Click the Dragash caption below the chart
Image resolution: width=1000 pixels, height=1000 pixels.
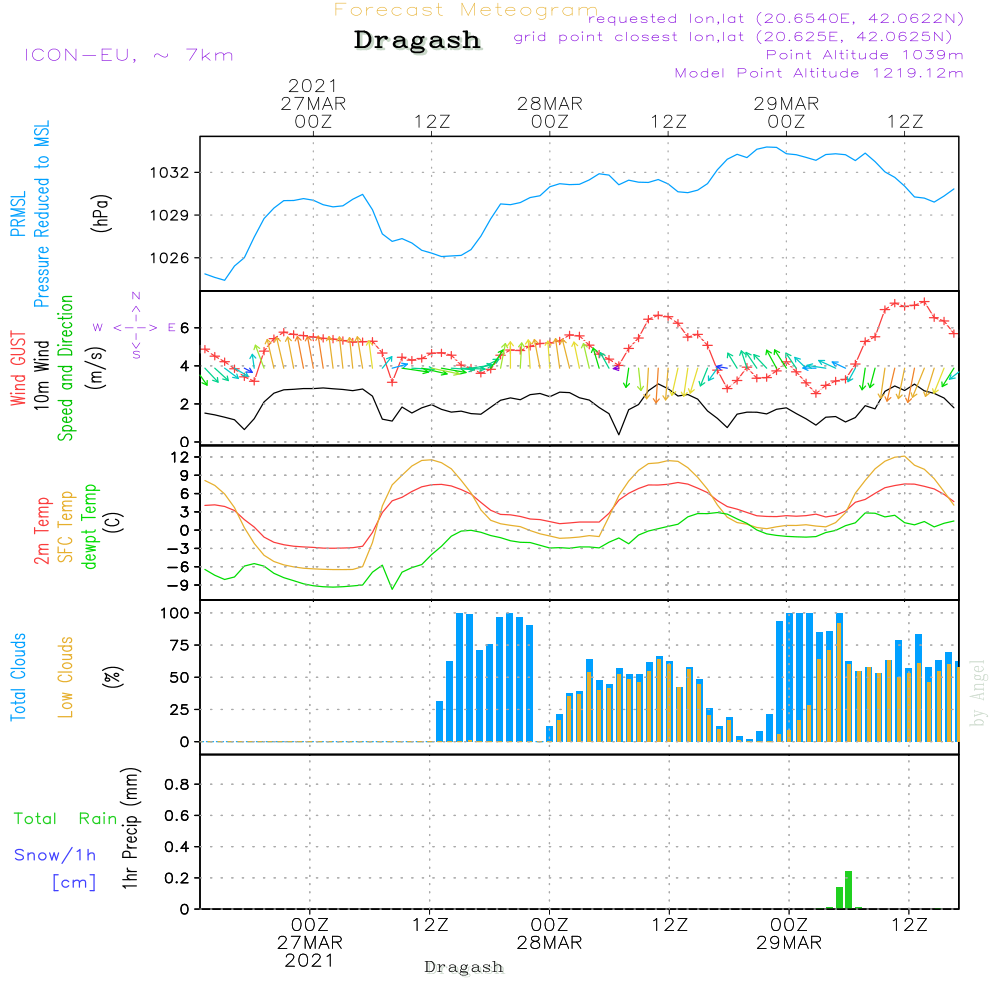(x=464, y=967)
